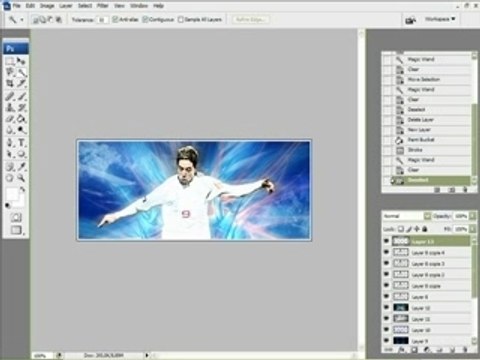Select the Clone Stamp tool
Screen dimensions: 480x360
pos(10,108)
